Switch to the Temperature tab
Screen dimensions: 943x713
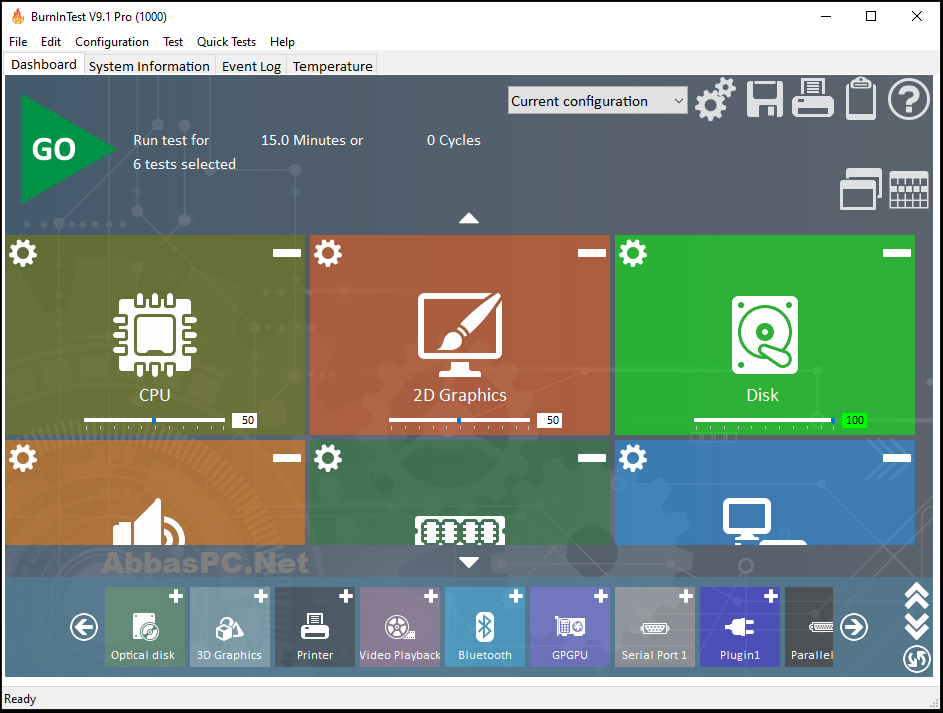click(333, 66)
